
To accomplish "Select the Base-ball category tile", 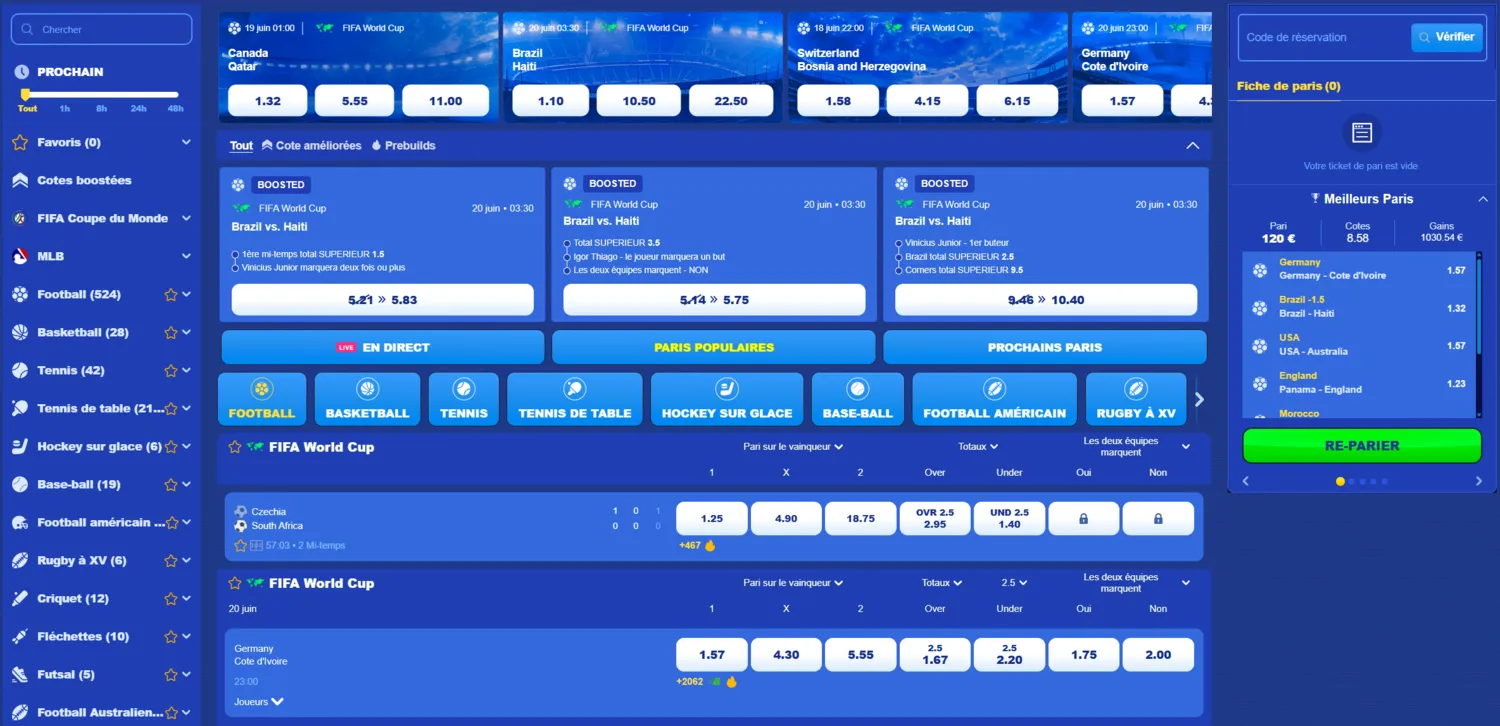I will click(x=857, y=399).
